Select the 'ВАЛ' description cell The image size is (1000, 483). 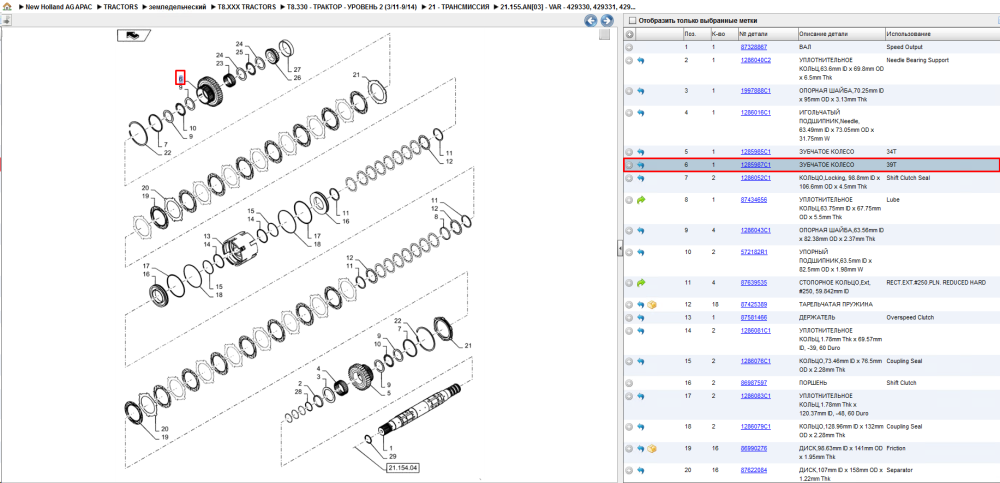[x=805, y=47]
